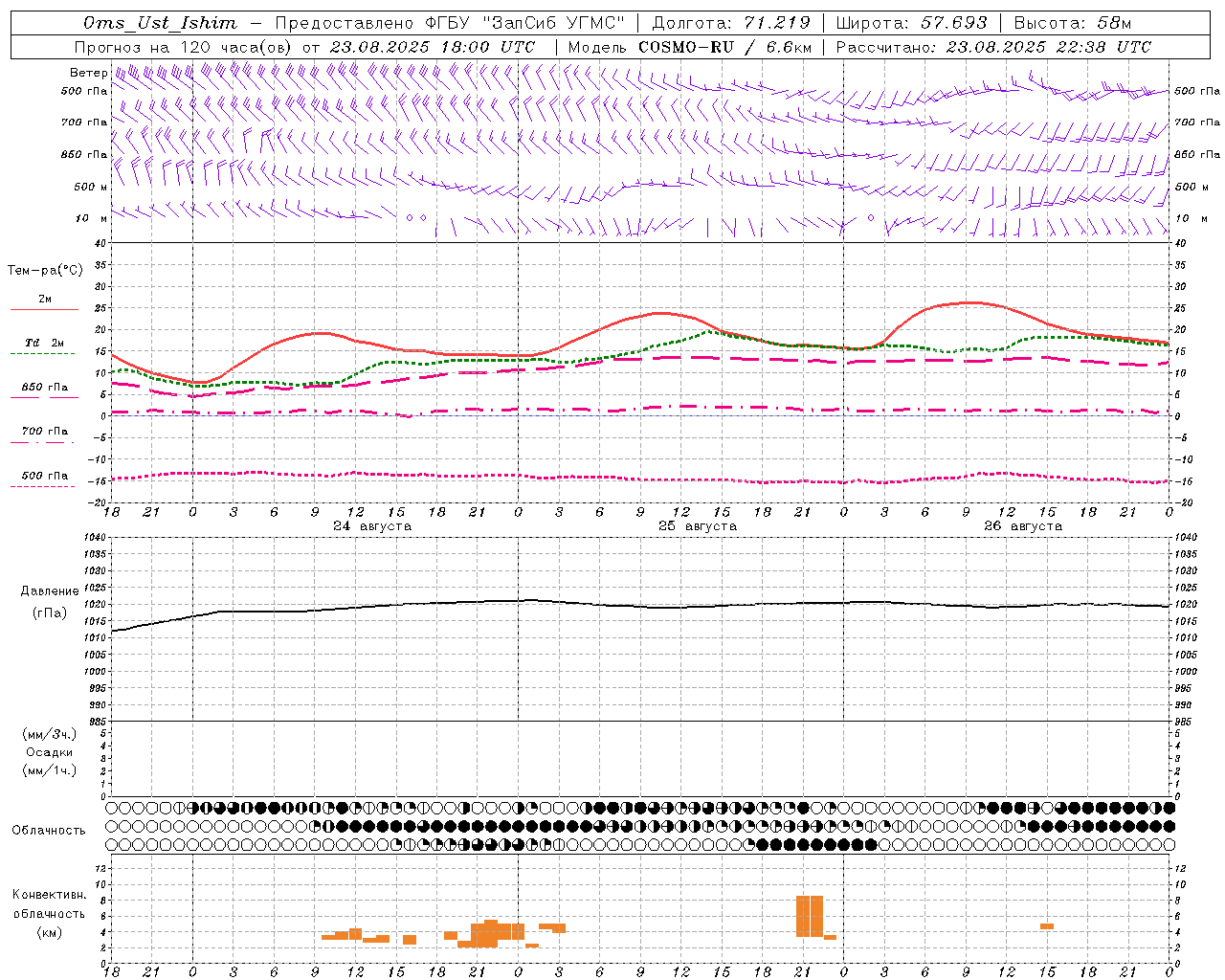Viewport: 1225px width, 980px height.
Task: Click the 'Широта: 57.693' value
Action: coord(911,23)
